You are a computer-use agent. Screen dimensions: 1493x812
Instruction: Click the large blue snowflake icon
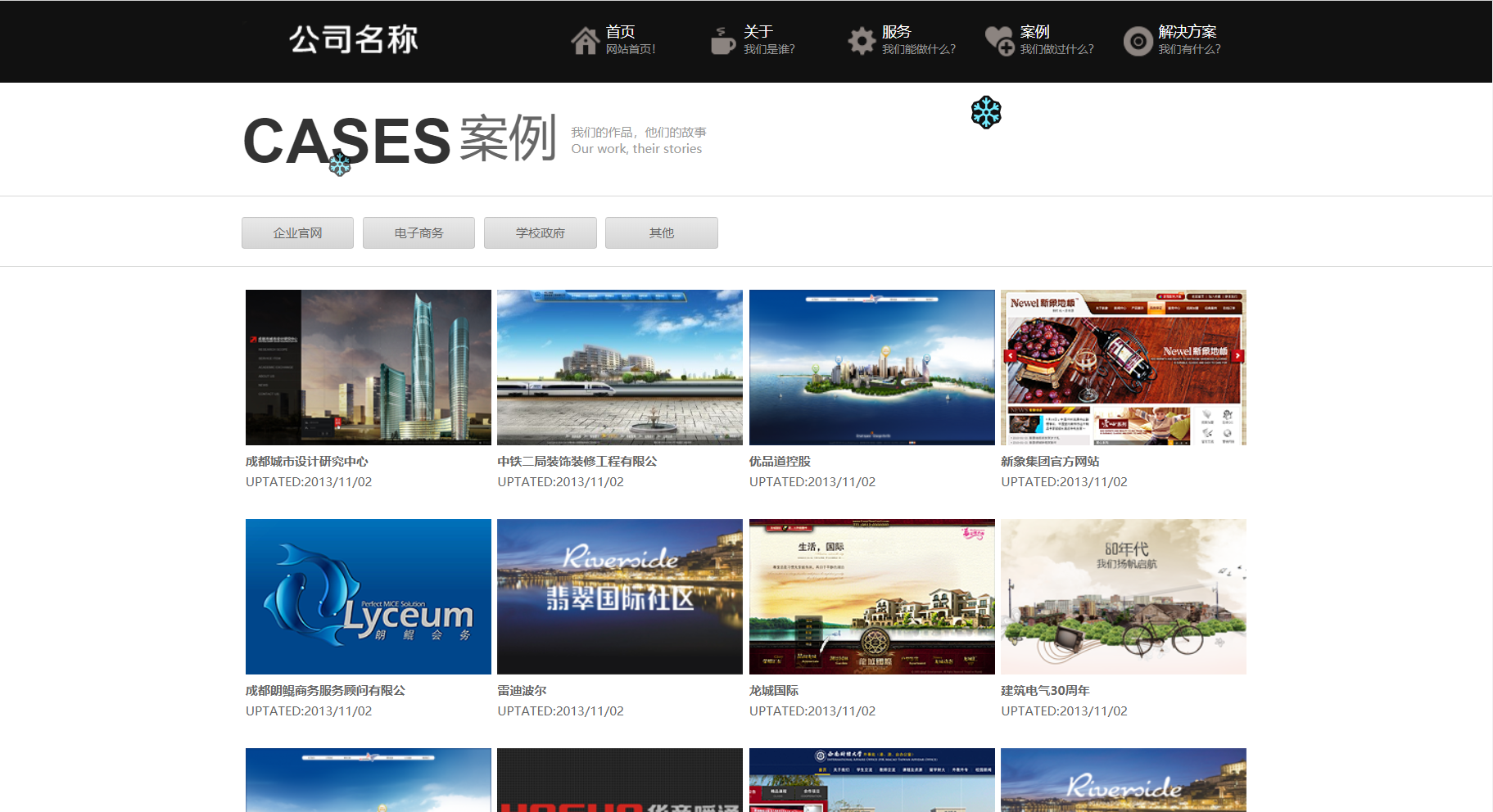pos(986,112)
